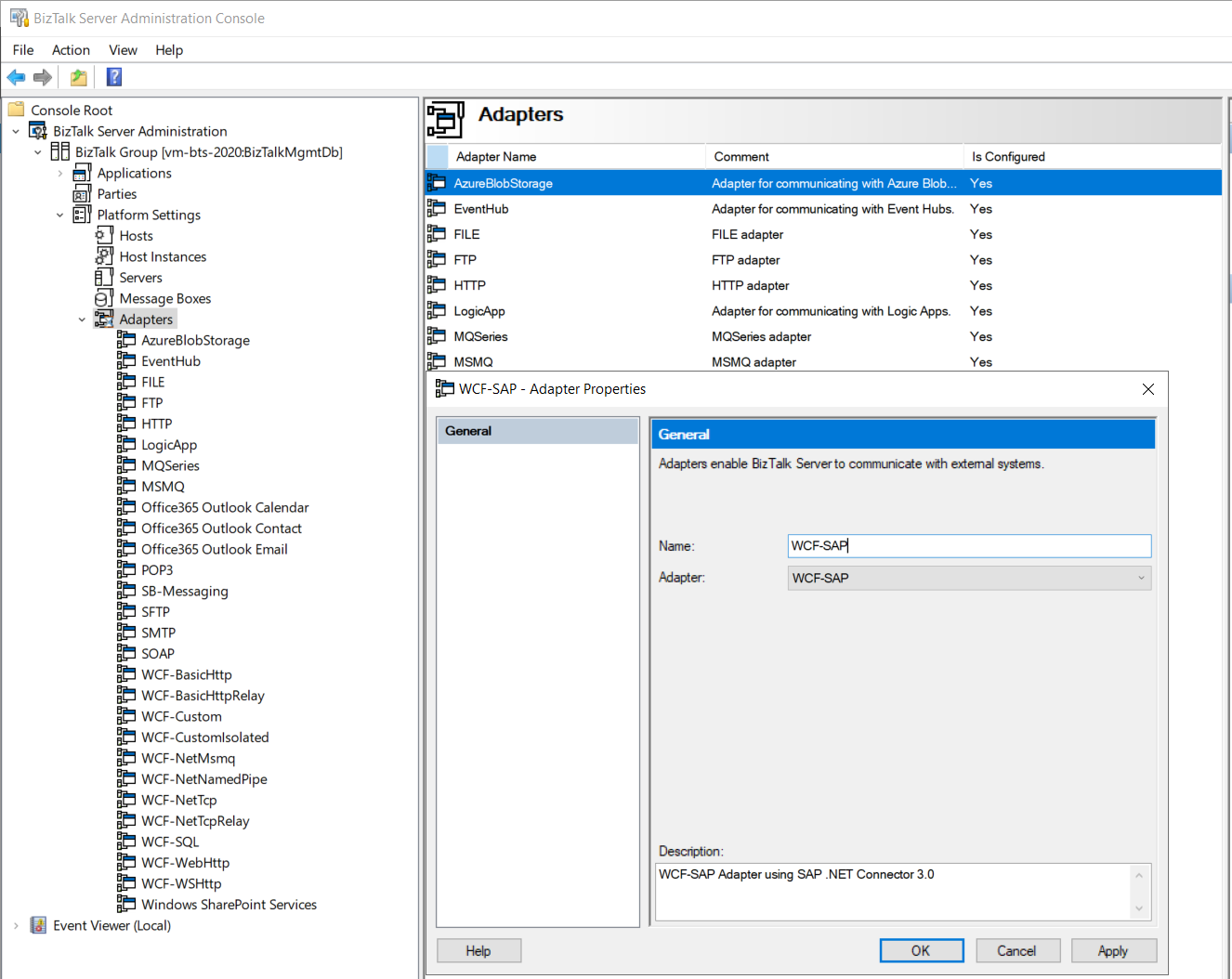Select Office365 Outlook Email in tree
Screen dimensions: 1232x979
(215, 549)
